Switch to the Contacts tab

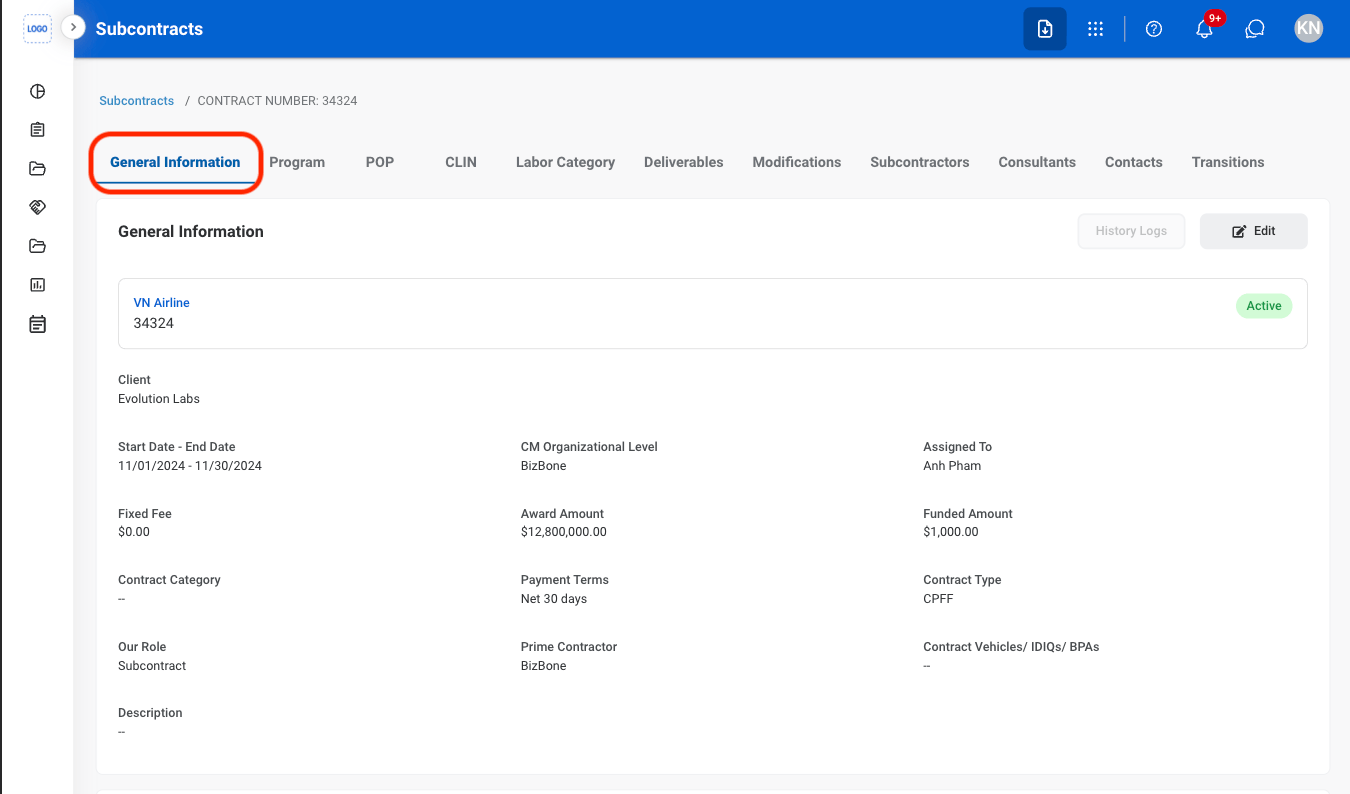1134,162
